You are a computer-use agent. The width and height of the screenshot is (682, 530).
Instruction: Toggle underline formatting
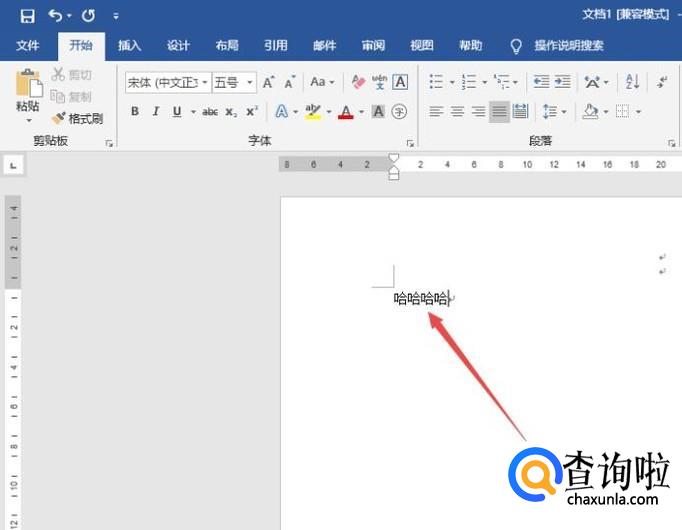tap(177, 112)
